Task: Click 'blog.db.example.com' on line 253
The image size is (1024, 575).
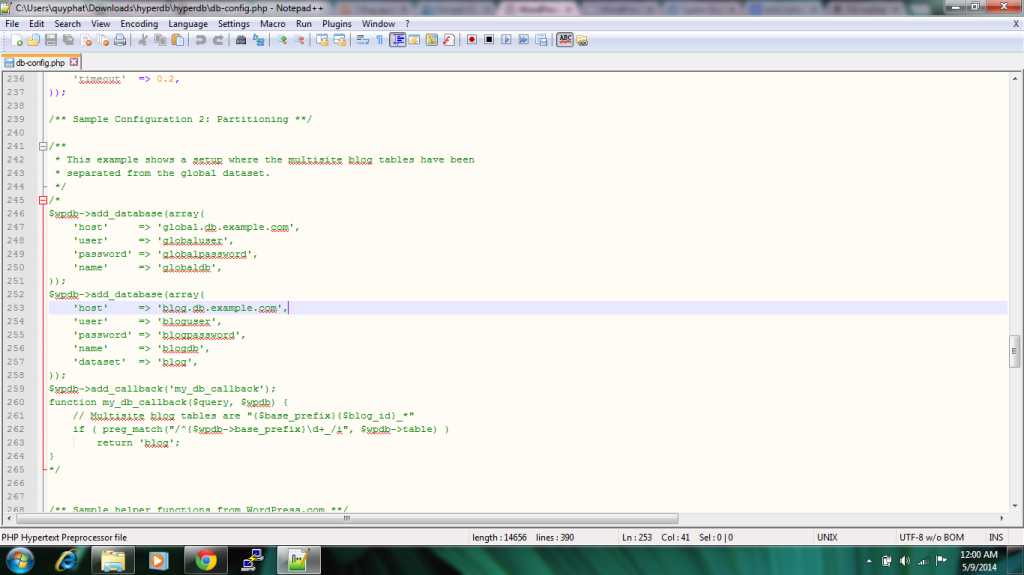Action: pyautogui.click(x=220, y=308)
